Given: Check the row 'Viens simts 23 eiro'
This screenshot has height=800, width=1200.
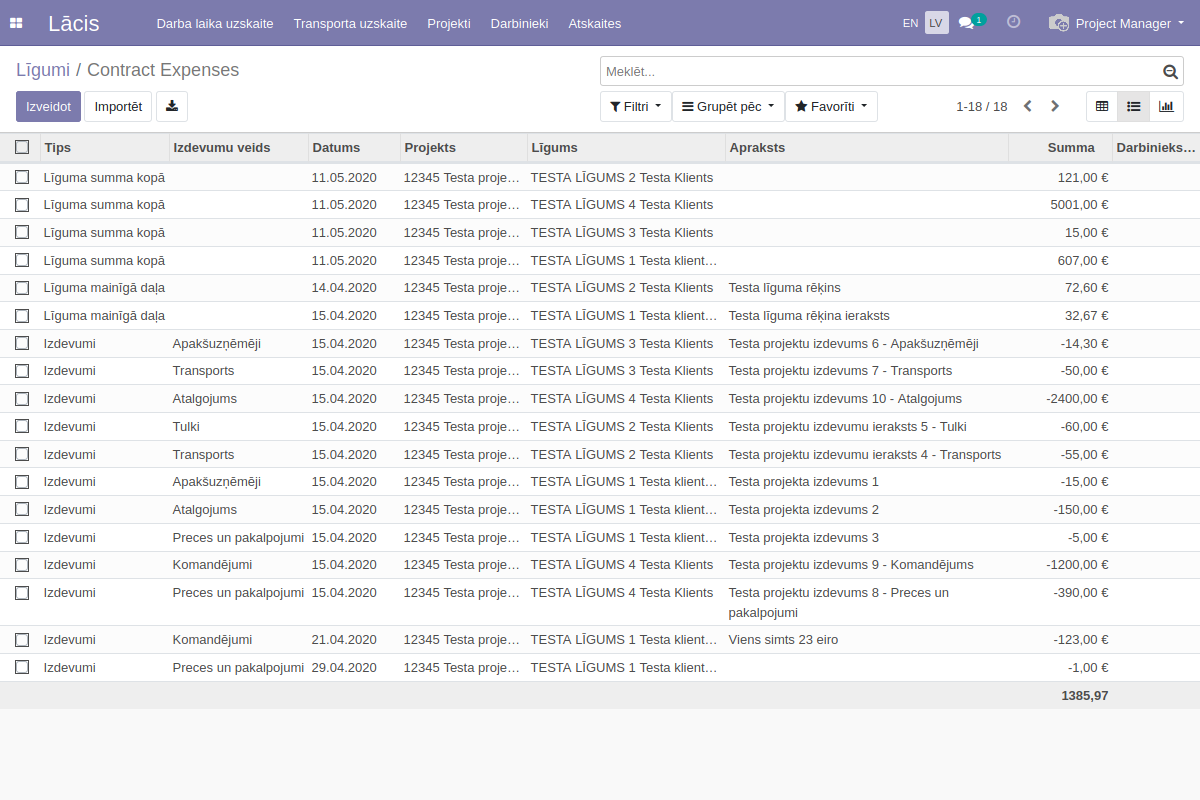Looking at the screenshot, I should point(22,640).
